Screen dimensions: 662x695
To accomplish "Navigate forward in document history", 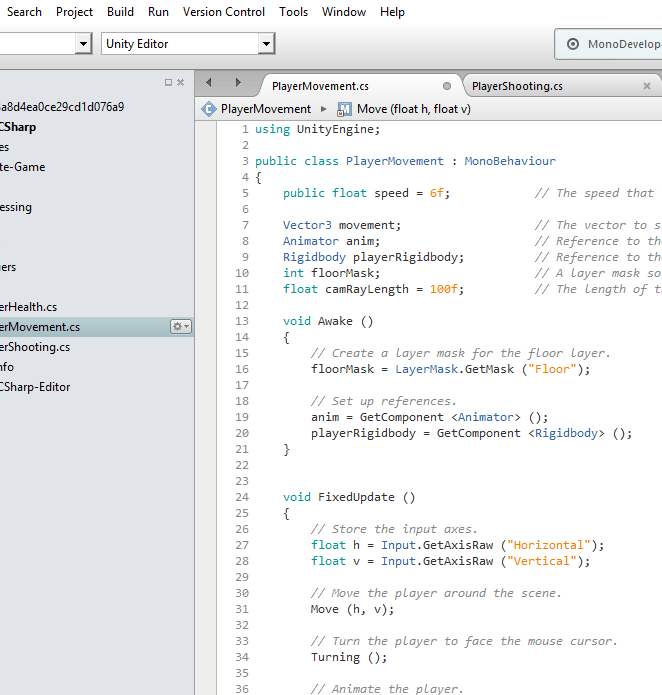I will pyautogui.click(x=238, y=82).
